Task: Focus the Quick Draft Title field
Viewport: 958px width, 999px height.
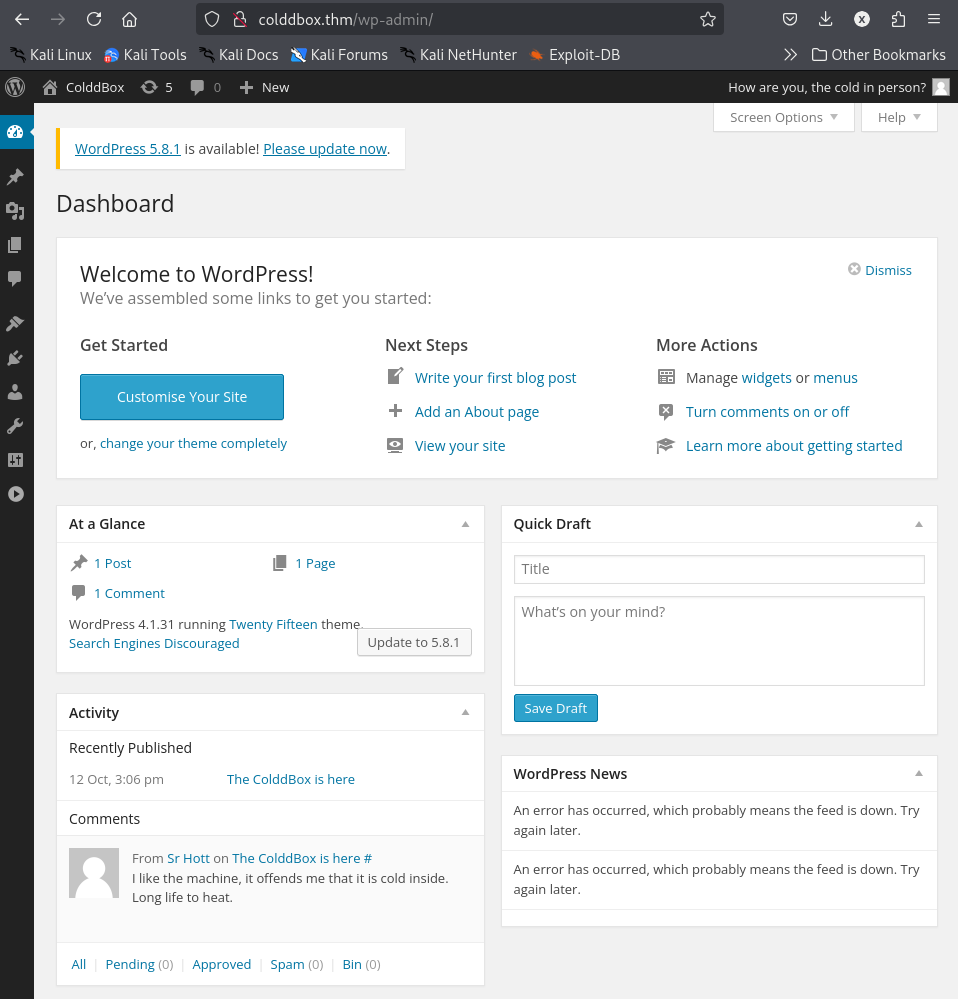Action: click(x=719, y=569)
